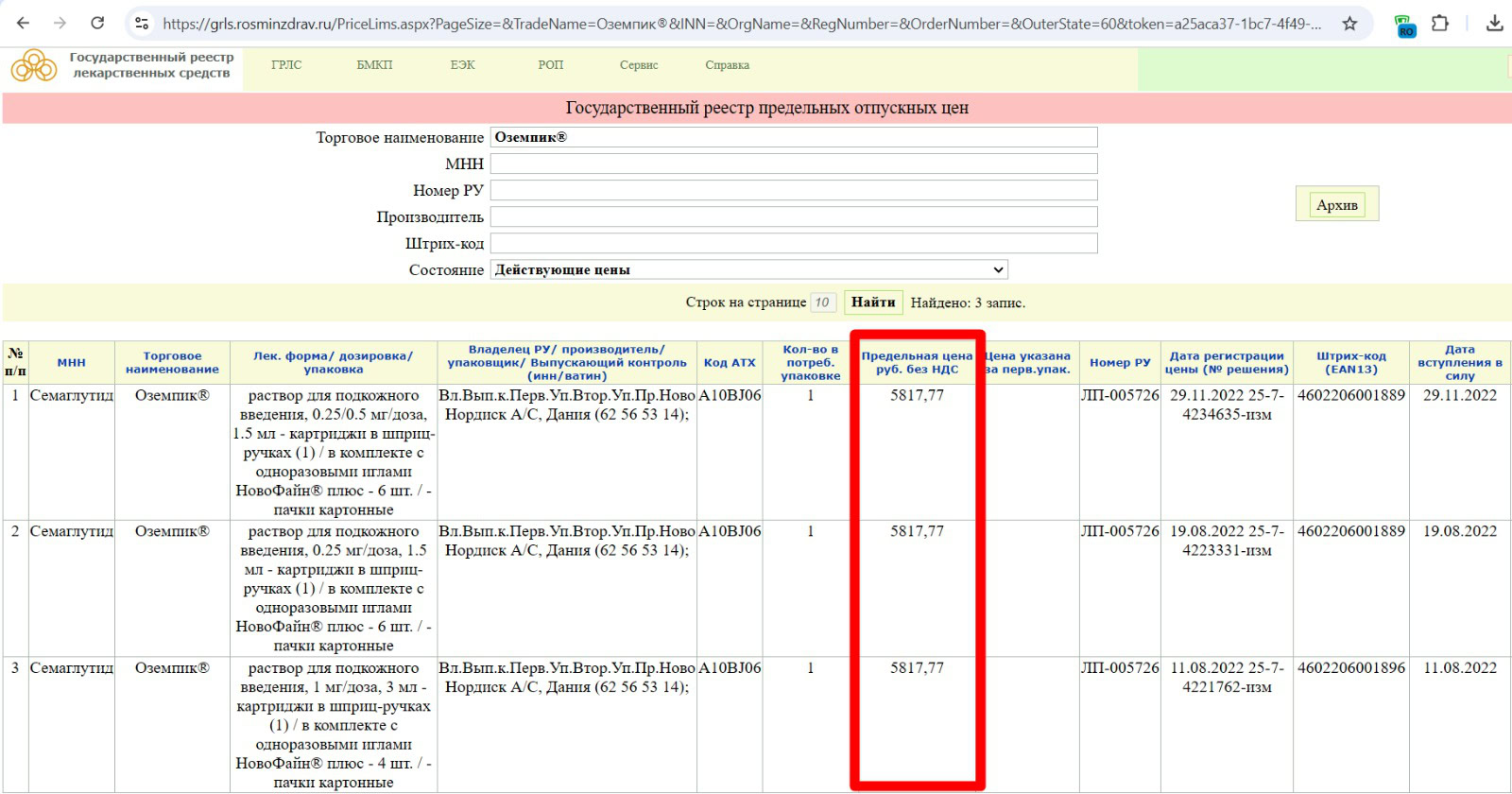Click A10BJ06 code in row 3
1512x794 pixels.
(730, 667)
